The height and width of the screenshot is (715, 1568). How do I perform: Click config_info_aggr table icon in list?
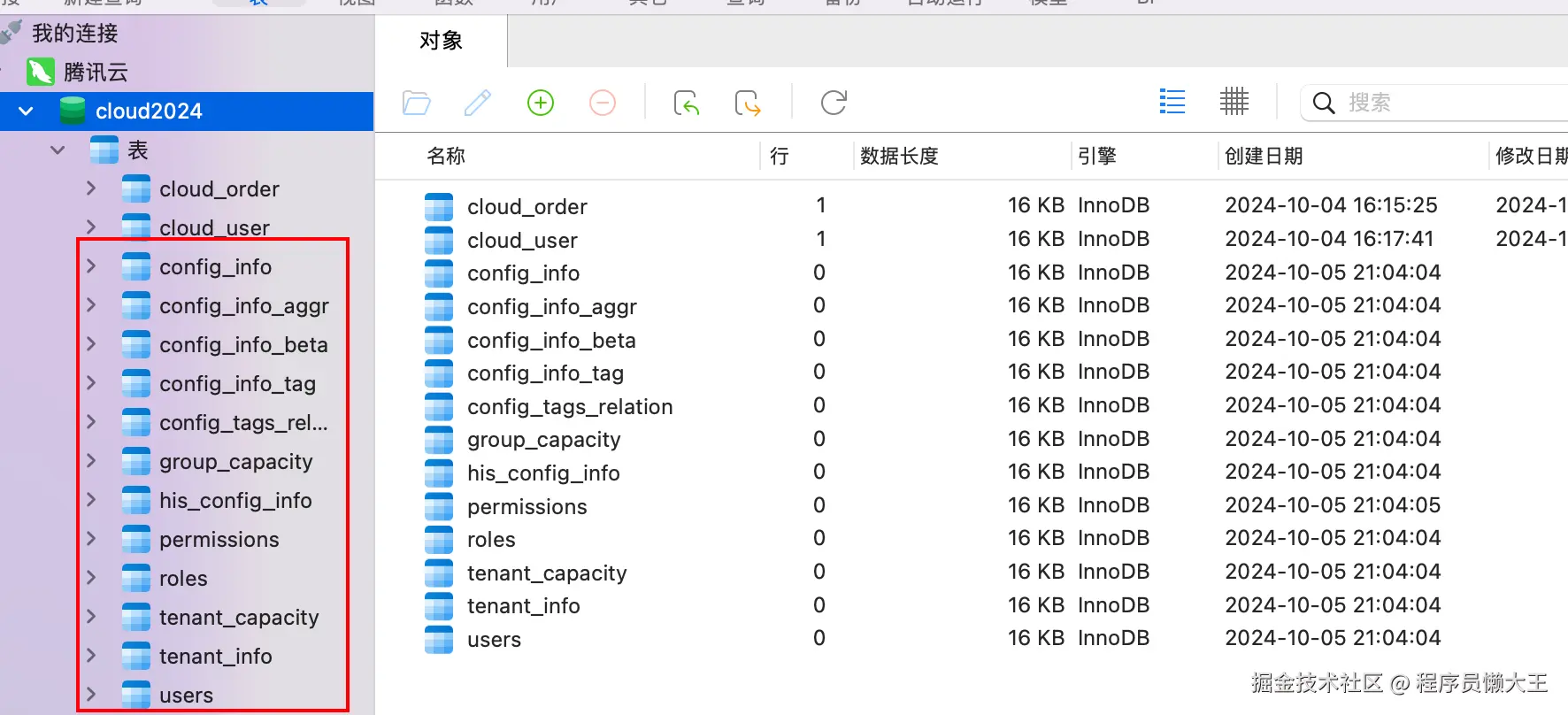(439, 307)
